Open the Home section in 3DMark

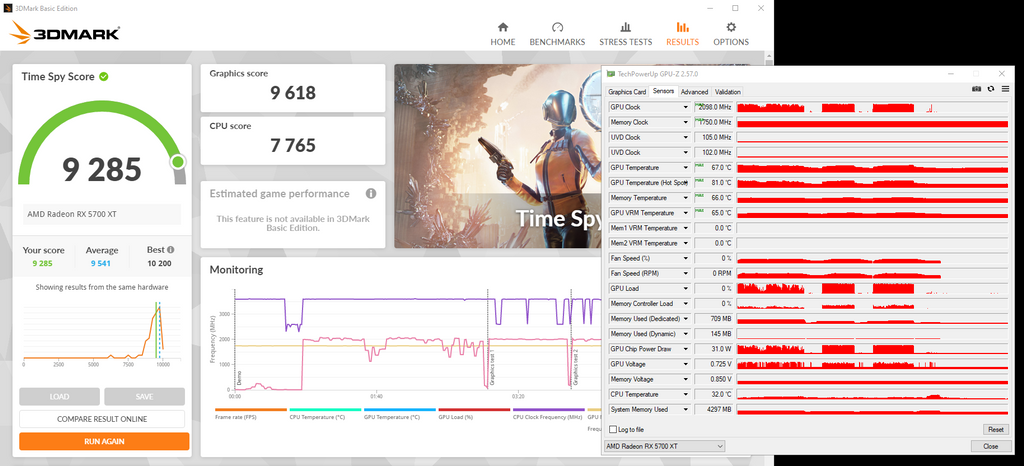click(503, 34)
